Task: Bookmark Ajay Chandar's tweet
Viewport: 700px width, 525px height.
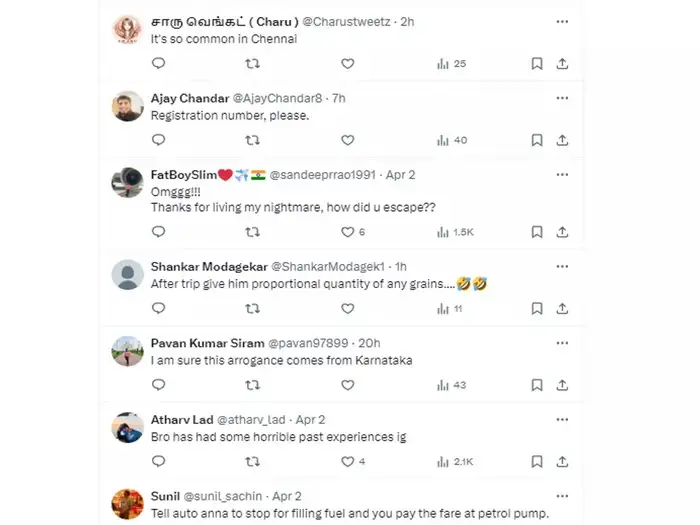Action: [x=537, y=140]
